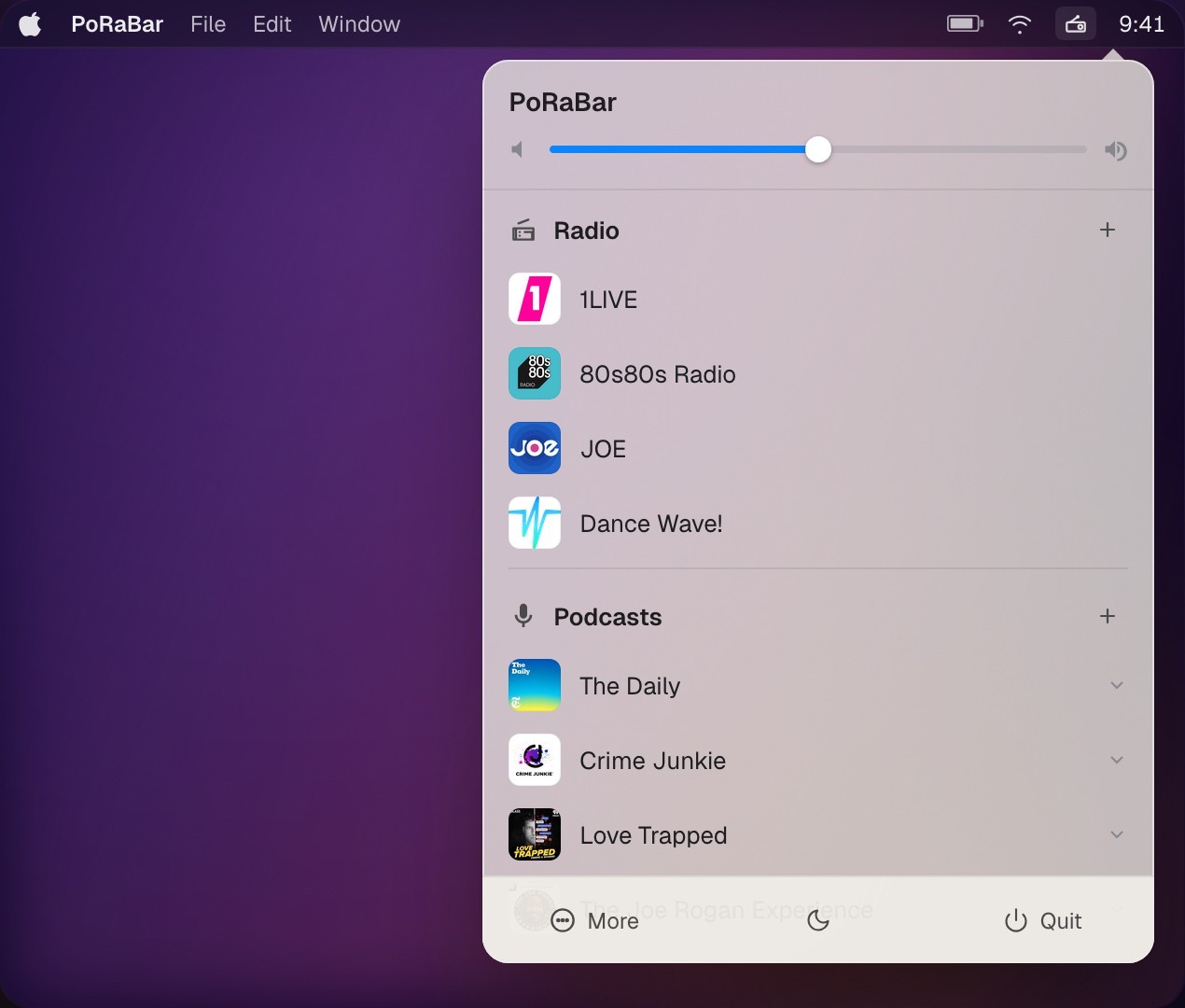Toggle the sleep timer moon icon
This screenshot has height=1008, width=1185.
click(818, 921)
